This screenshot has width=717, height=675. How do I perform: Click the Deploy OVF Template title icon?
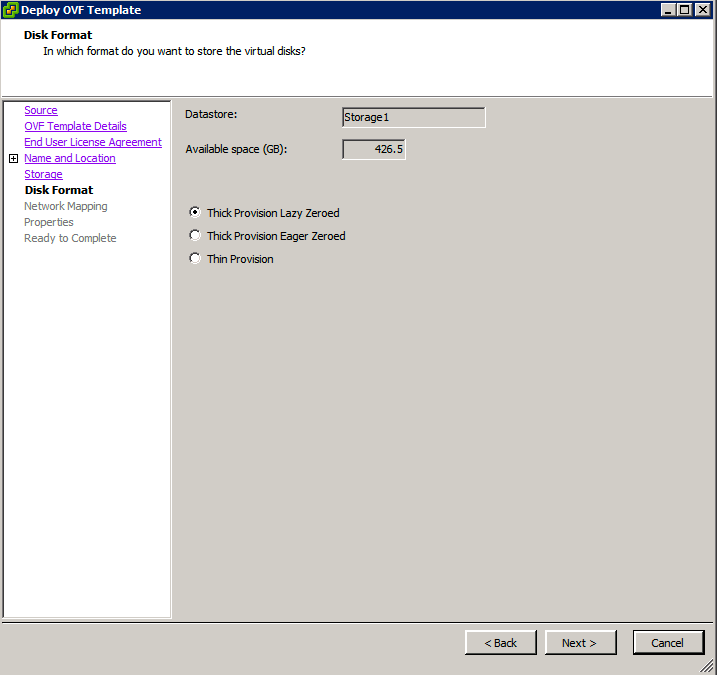pyautogui.click(x=10, y=10)
